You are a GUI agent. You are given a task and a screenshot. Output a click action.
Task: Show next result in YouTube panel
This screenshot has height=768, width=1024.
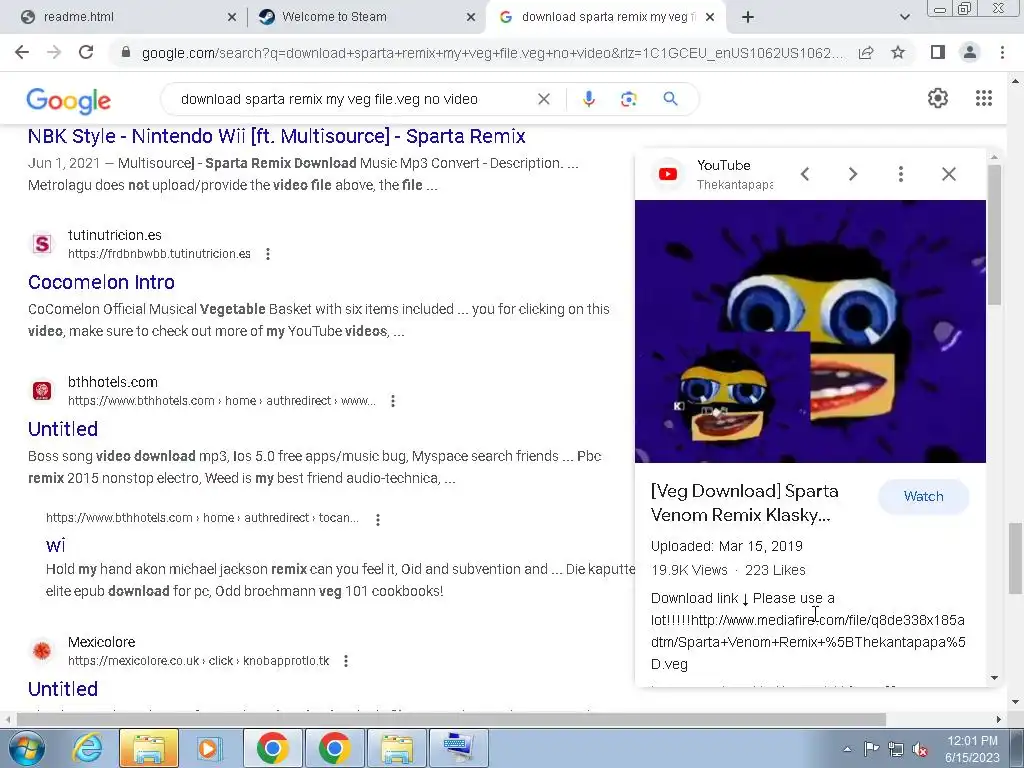tap(853, 174)
